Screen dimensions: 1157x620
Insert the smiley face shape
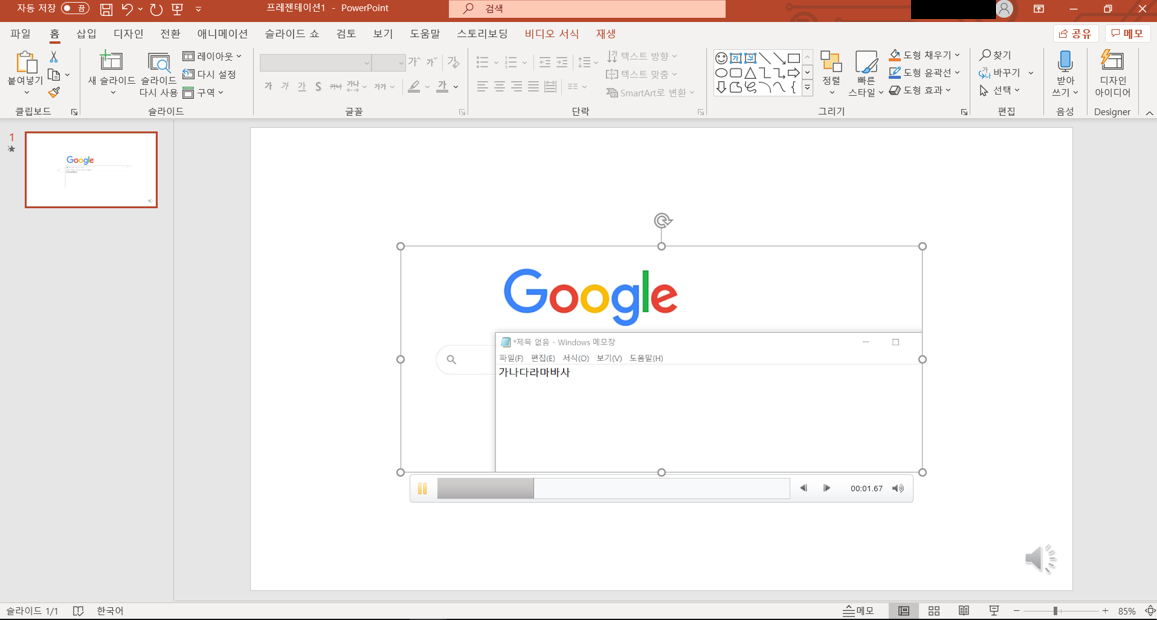722,58
